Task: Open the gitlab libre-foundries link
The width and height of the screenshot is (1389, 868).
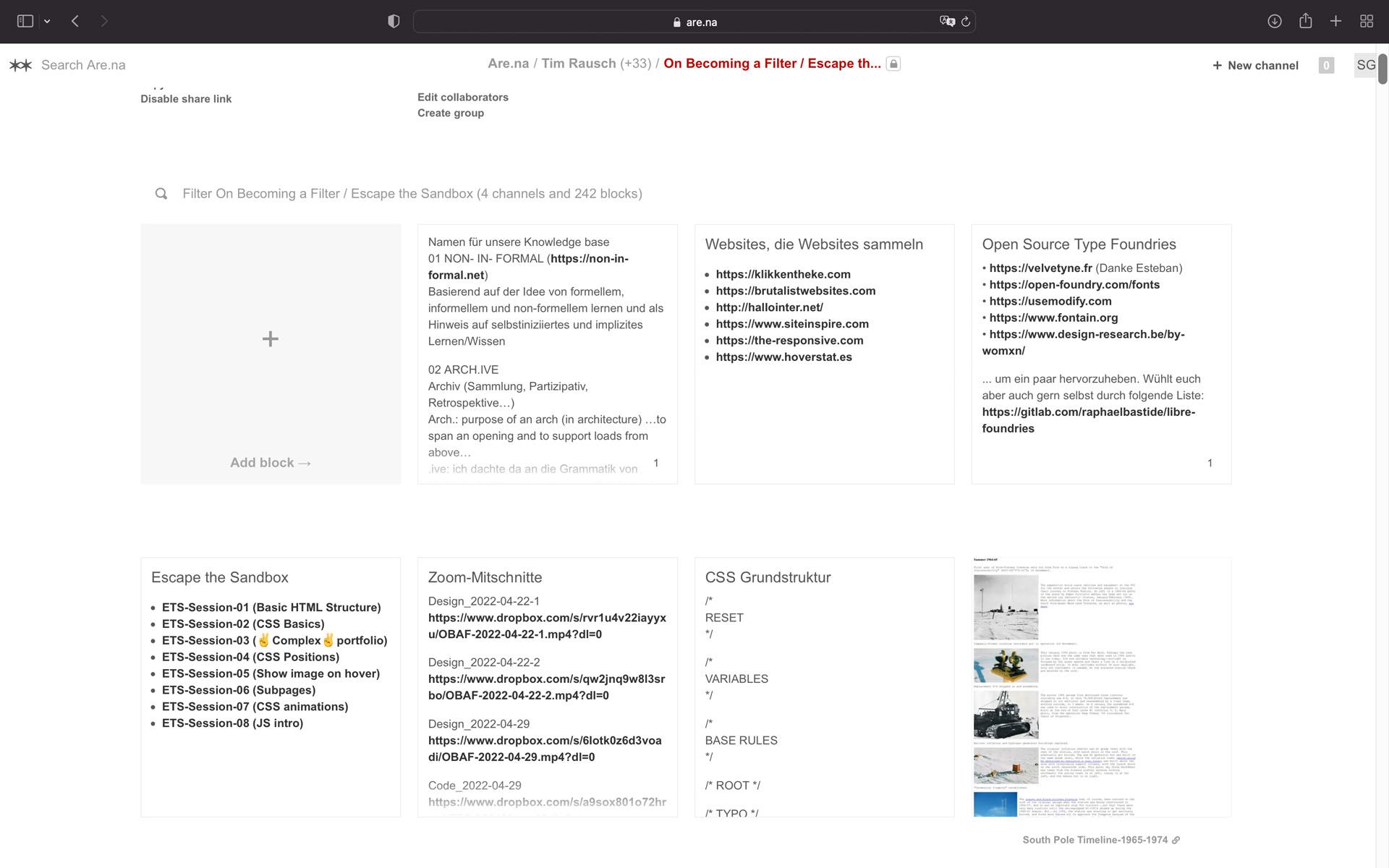Action: coord(1088,420)
